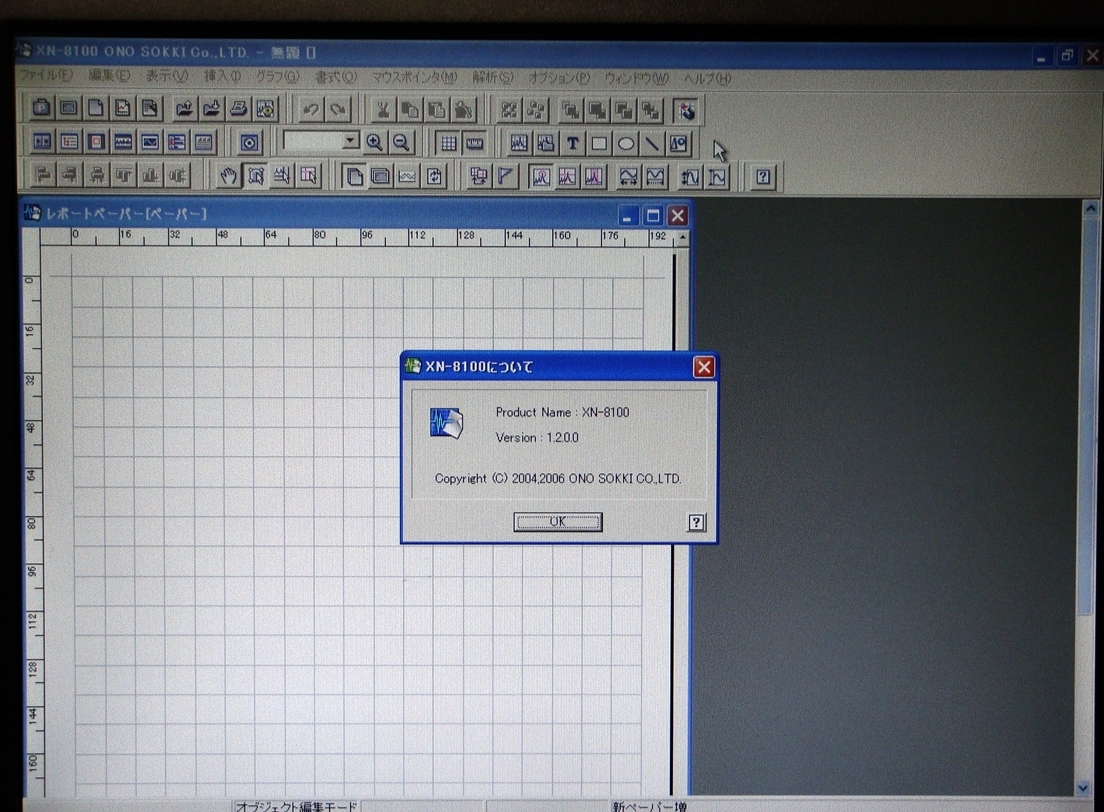Screen dimensions: 1104x812
Task: Create a new blank page with the page icon
Action: point(95,107)
